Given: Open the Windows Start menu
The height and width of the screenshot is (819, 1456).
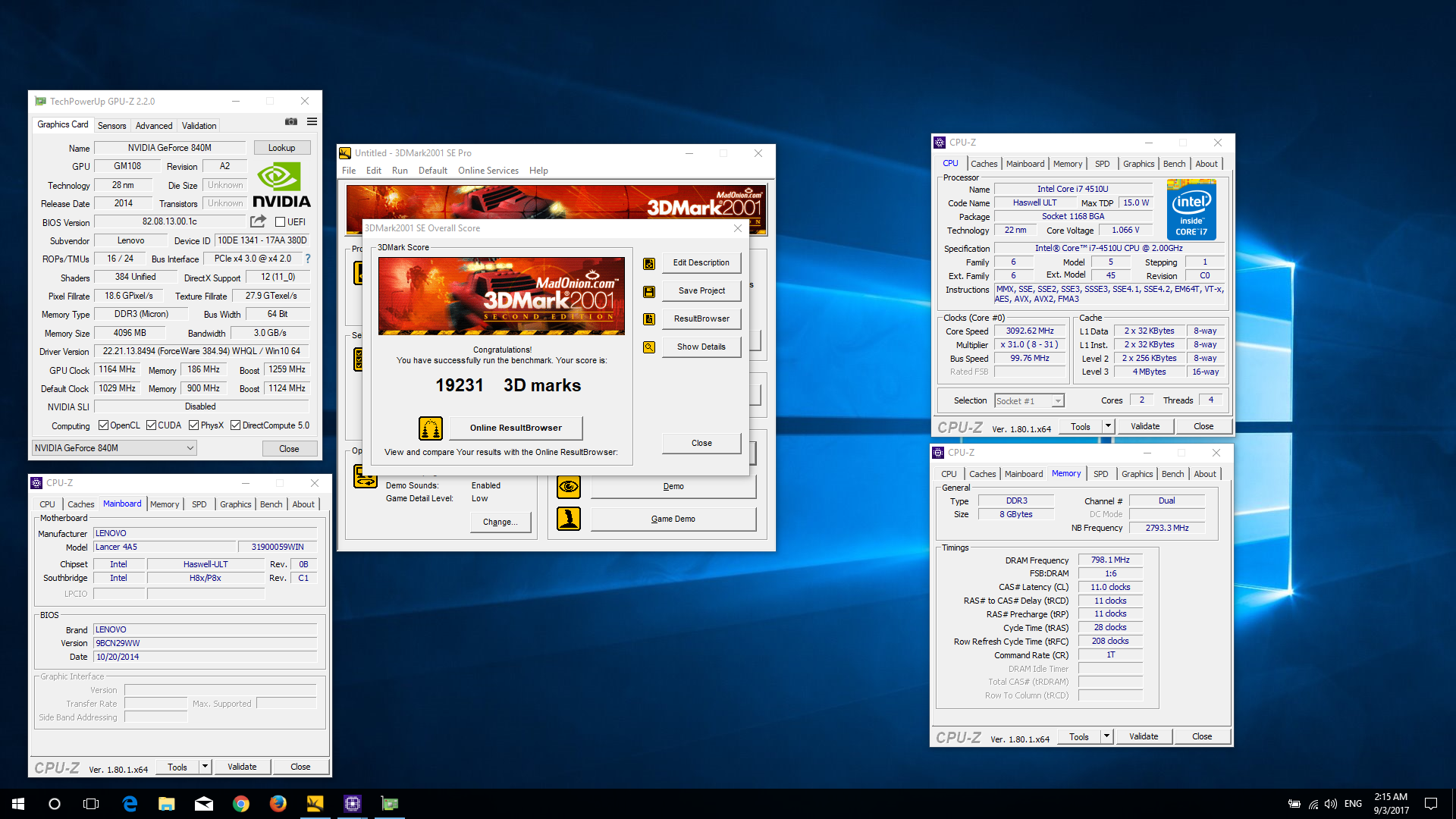Looking at the screenshot, I should point(18,804).
